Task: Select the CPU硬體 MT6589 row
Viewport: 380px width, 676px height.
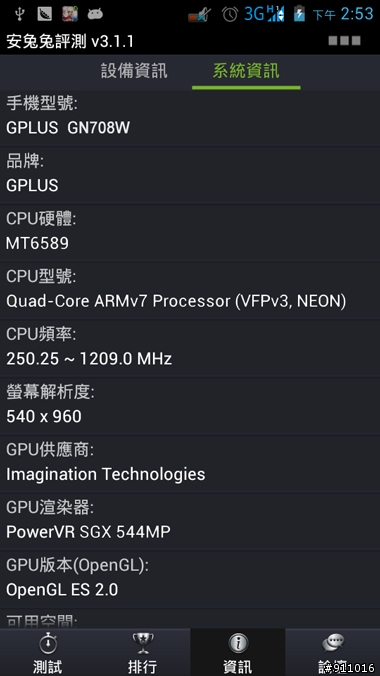Action: (x=190, y=232)
